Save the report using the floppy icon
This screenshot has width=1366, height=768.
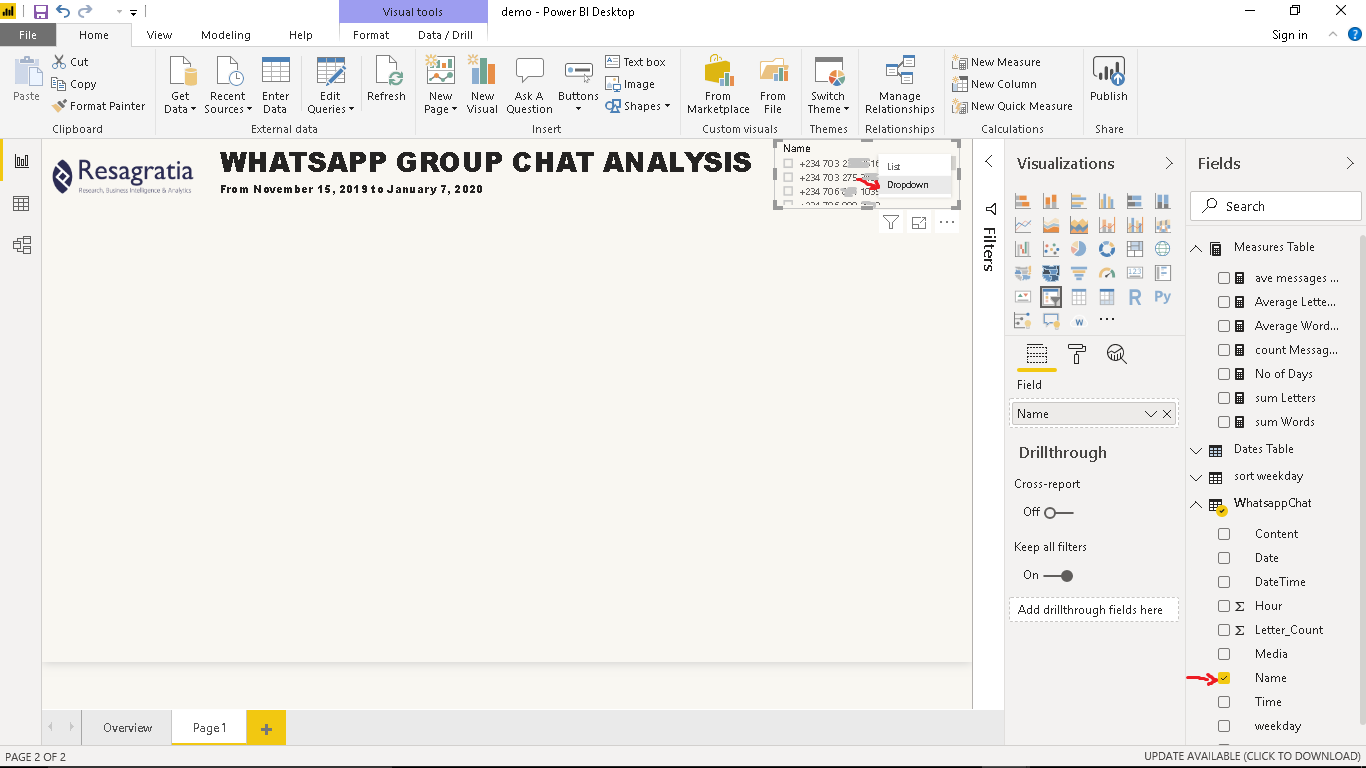pyautogui.click(x=41, y=12)
